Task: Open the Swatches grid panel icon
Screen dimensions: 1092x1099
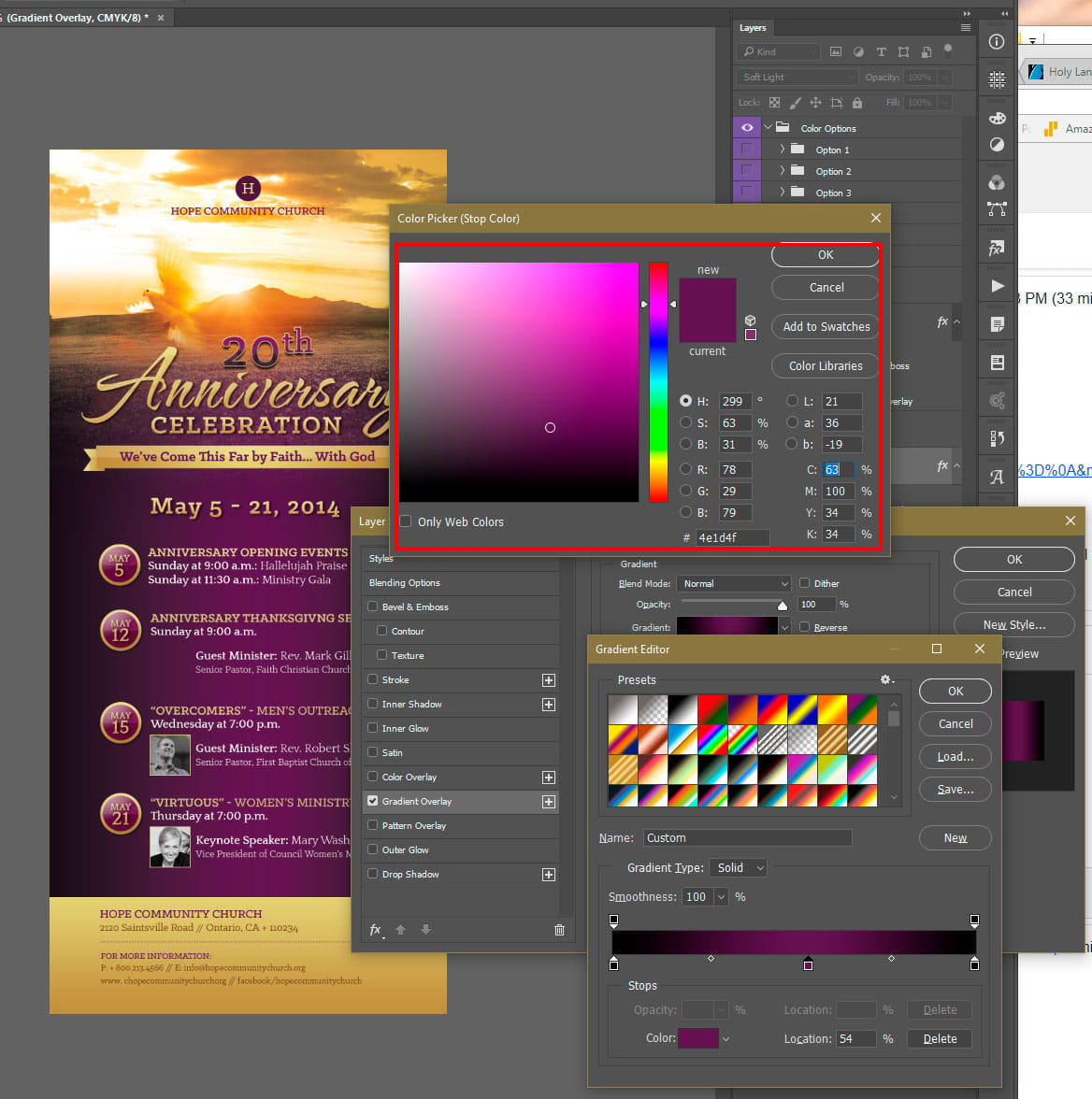Action: 997,79
